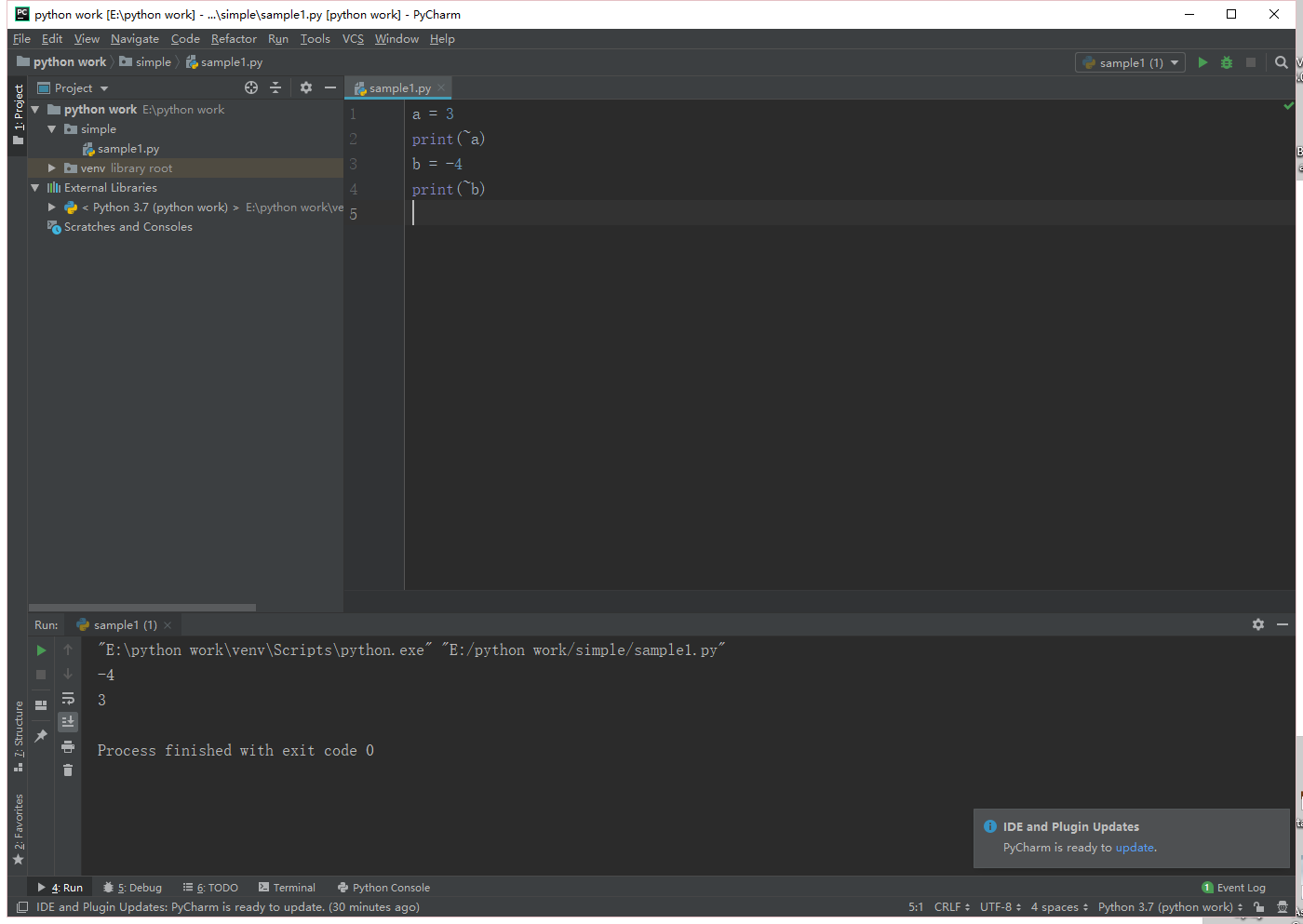This screenshot has width=1303, height=924.
Task: Close the sample1.py editor tab
Action: tap(441, 87)
